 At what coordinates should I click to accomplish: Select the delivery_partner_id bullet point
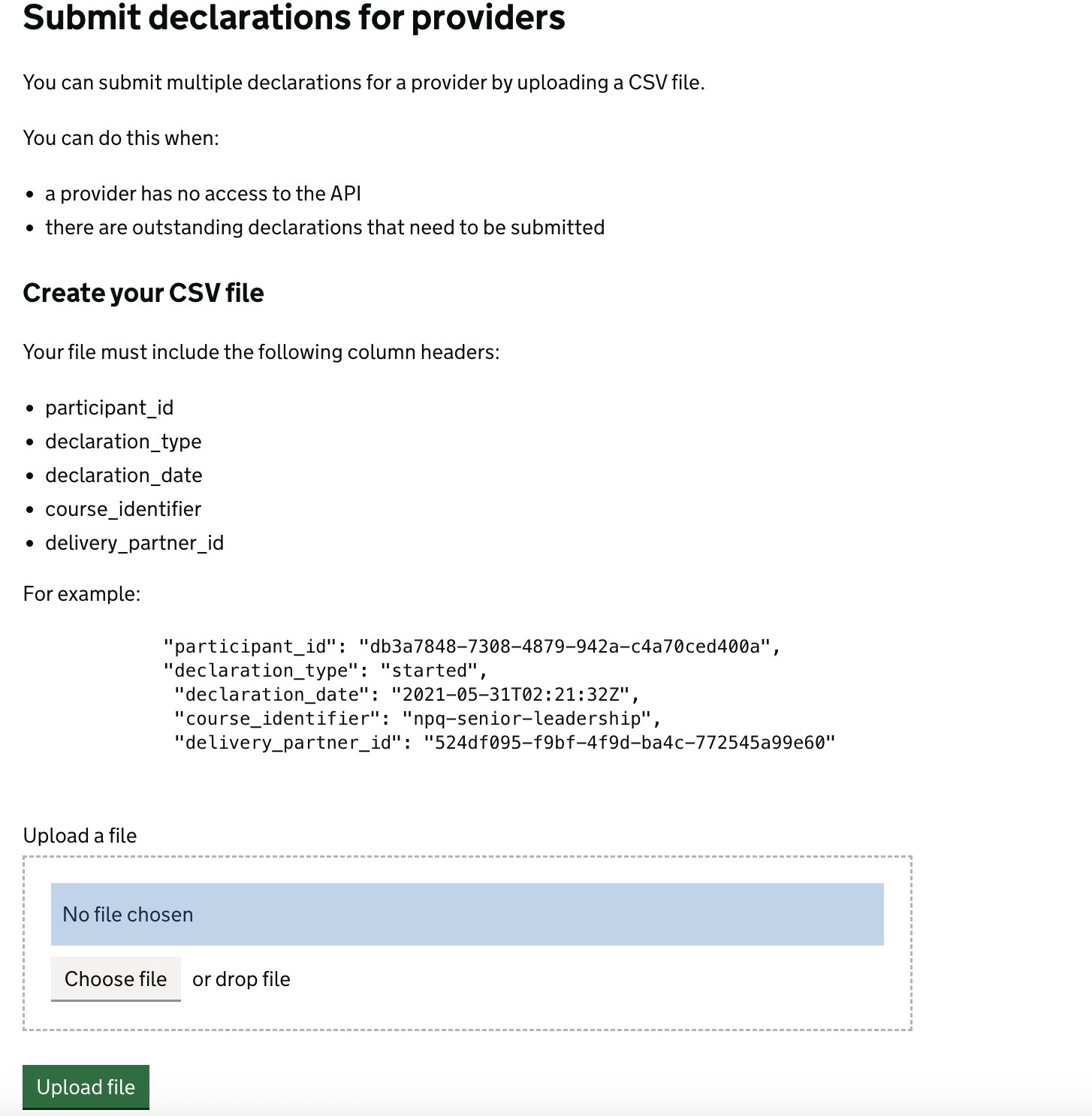pyautogui.click(x=135, y=542)
